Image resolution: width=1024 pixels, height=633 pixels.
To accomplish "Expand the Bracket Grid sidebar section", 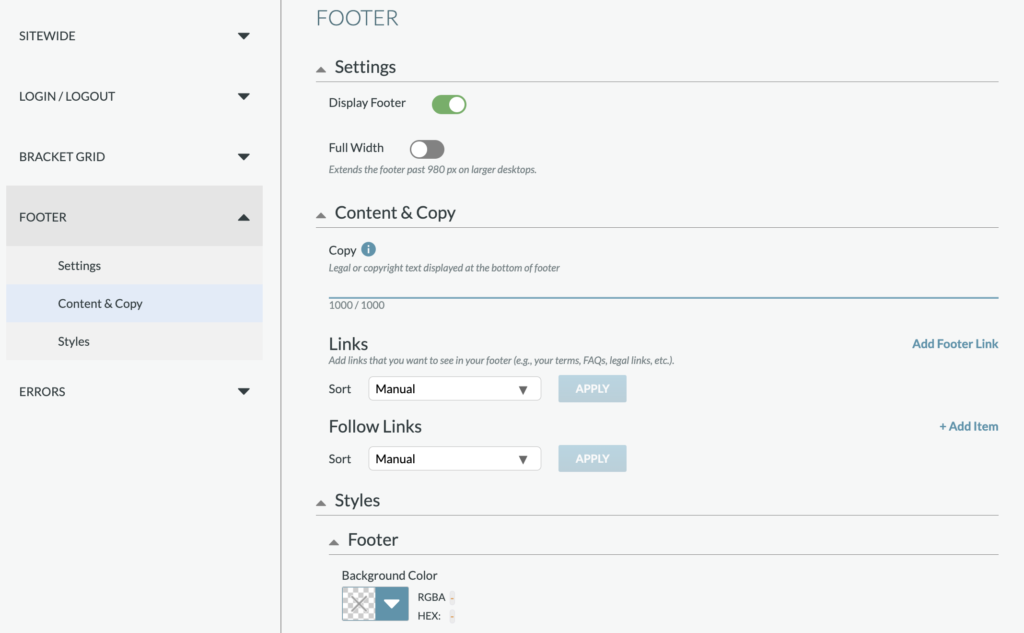I will [243, 157].
